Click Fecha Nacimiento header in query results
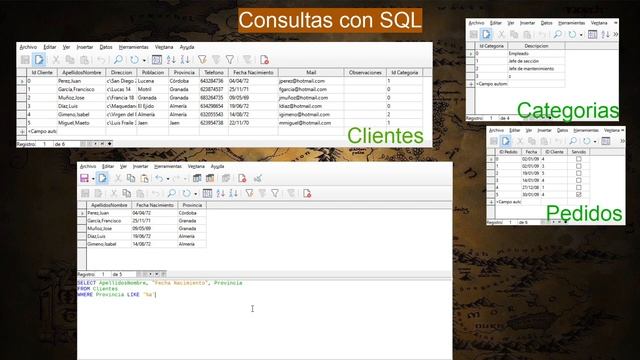 pos(155,205)
